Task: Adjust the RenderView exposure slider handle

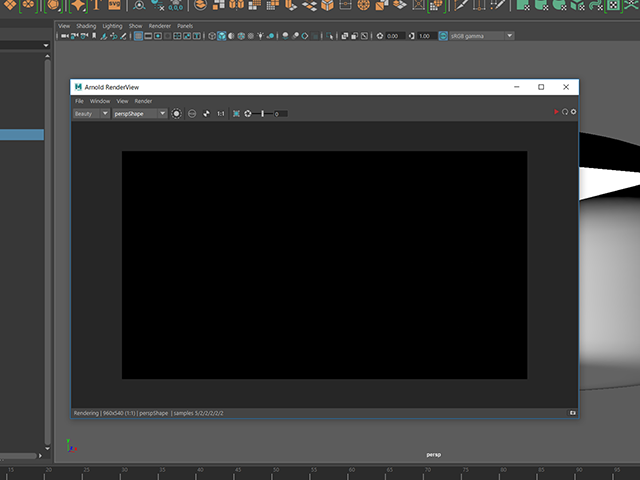Action: [x=262, y=113]
